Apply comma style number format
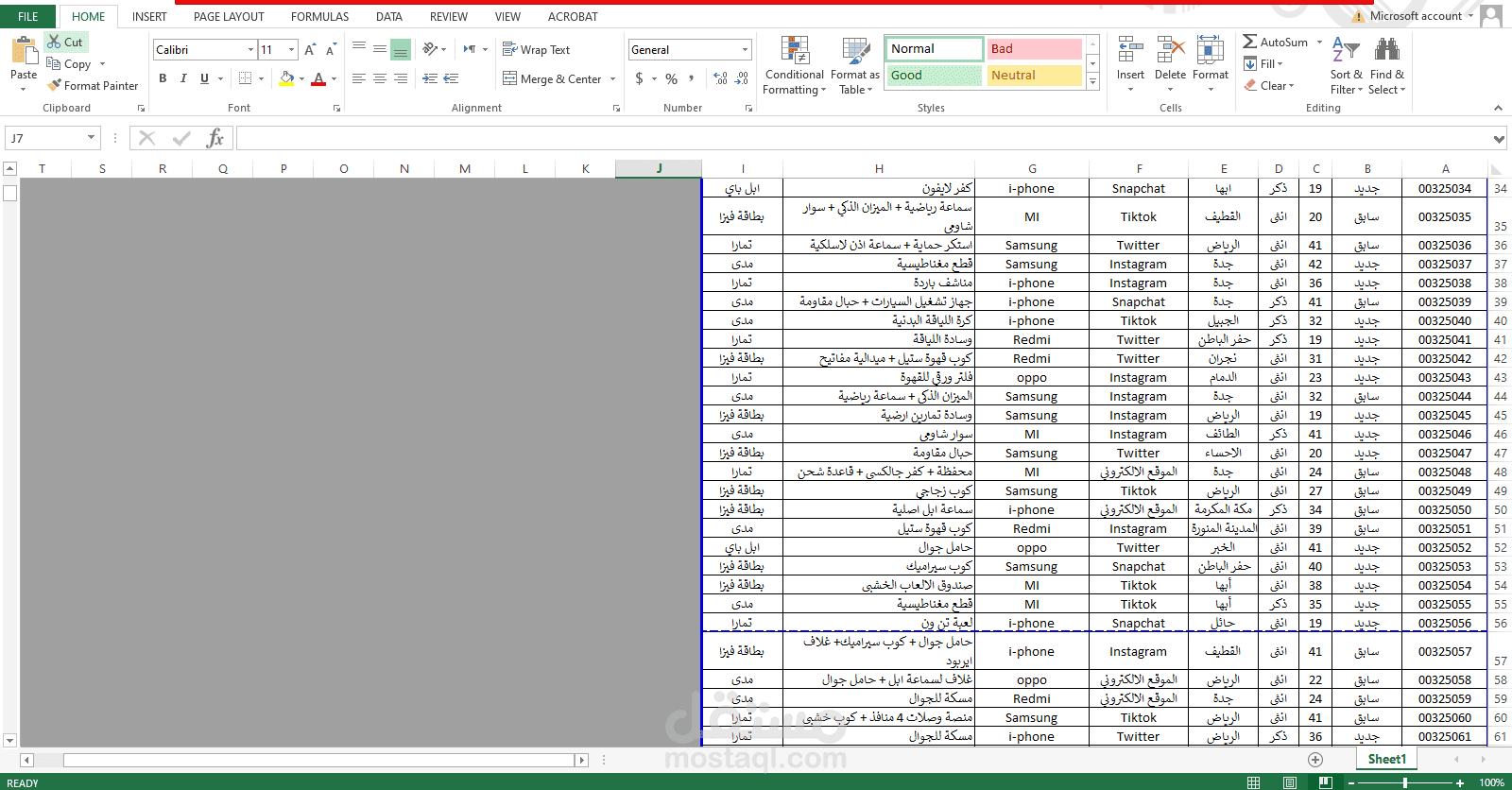Image resolution: width=1512 pixels, height=790 pixels. coord(692,78)
